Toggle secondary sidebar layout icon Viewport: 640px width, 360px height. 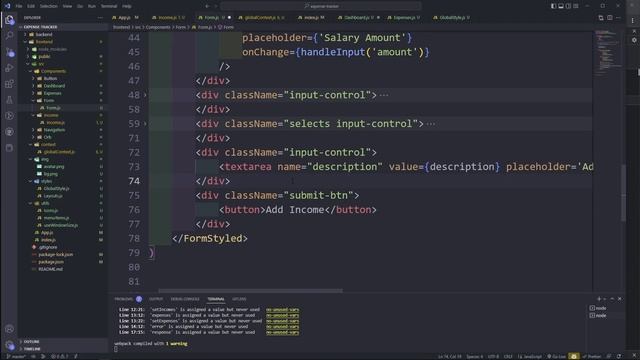pyautogui.click(x=568, y=6)
